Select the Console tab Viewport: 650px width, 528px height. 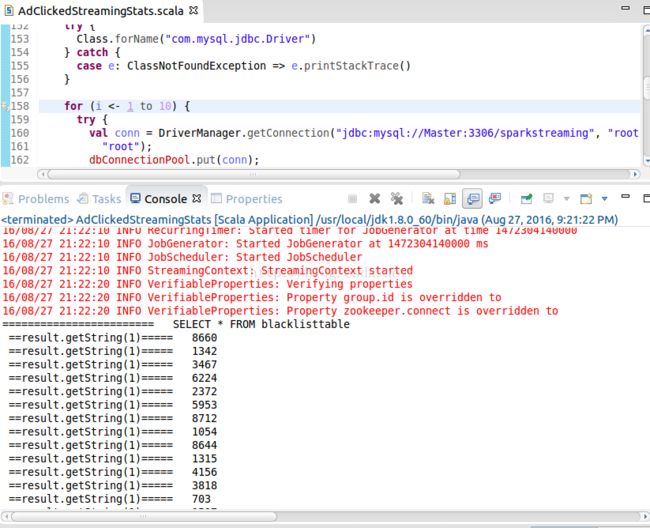165,199
